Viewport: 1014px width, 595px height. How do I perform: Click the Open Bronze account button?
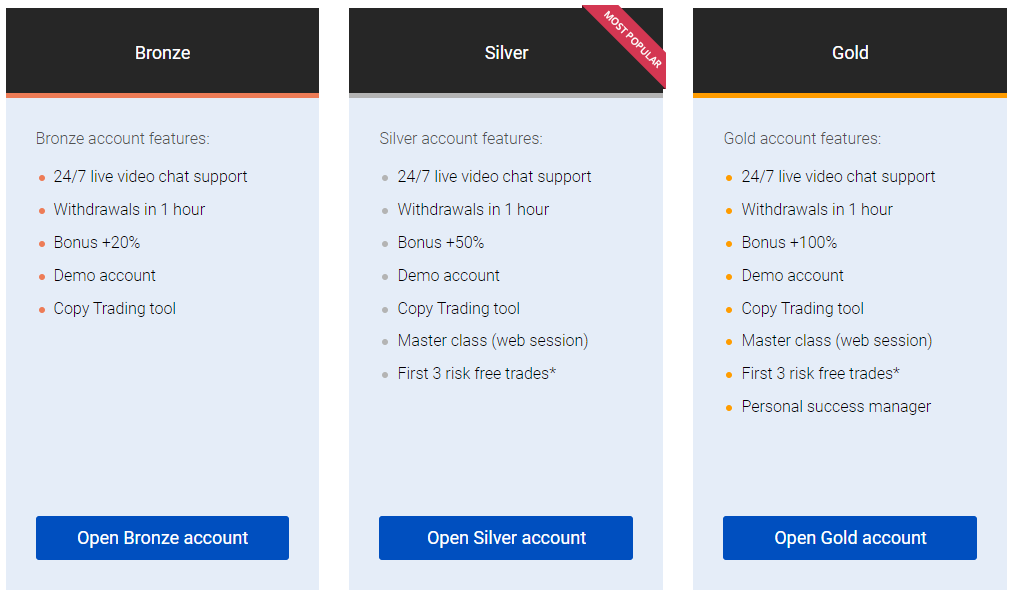(162, 537)
